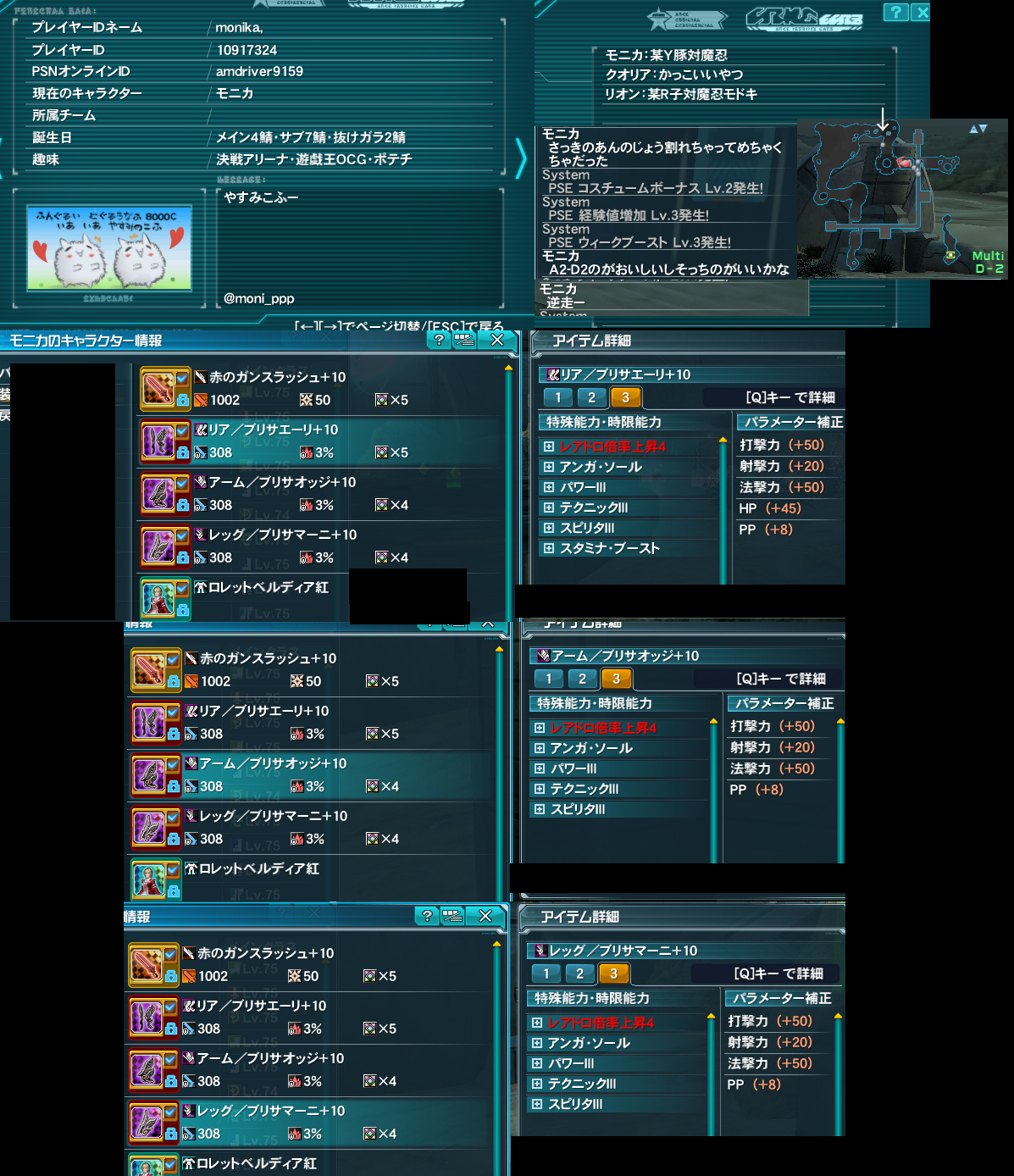Click 赤のガンスラッシュ+10 weapon icon in モニカのキャラクター情報 window

click(158, 388)
